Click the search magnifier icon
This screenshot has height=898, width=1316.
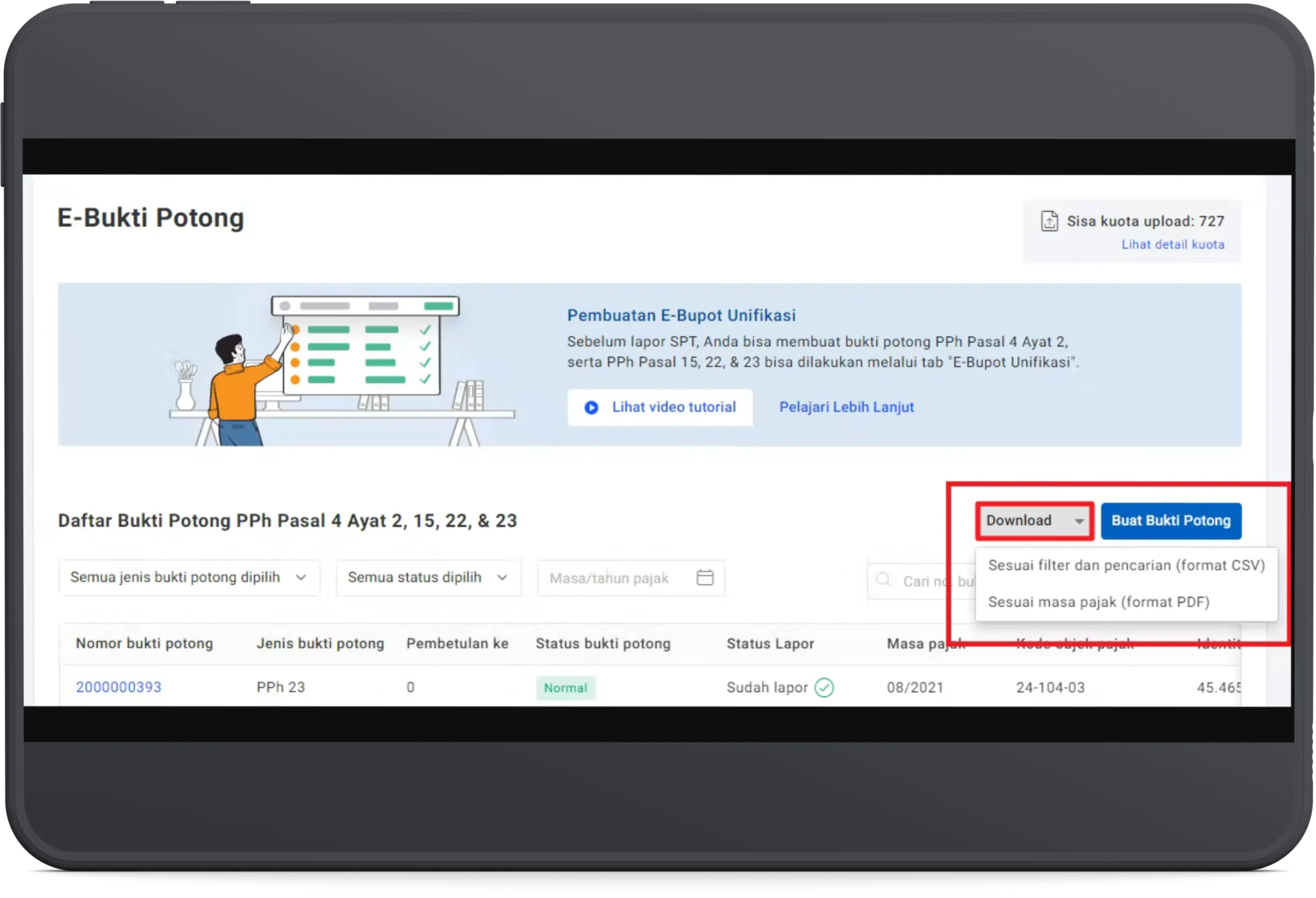(883, 580)
